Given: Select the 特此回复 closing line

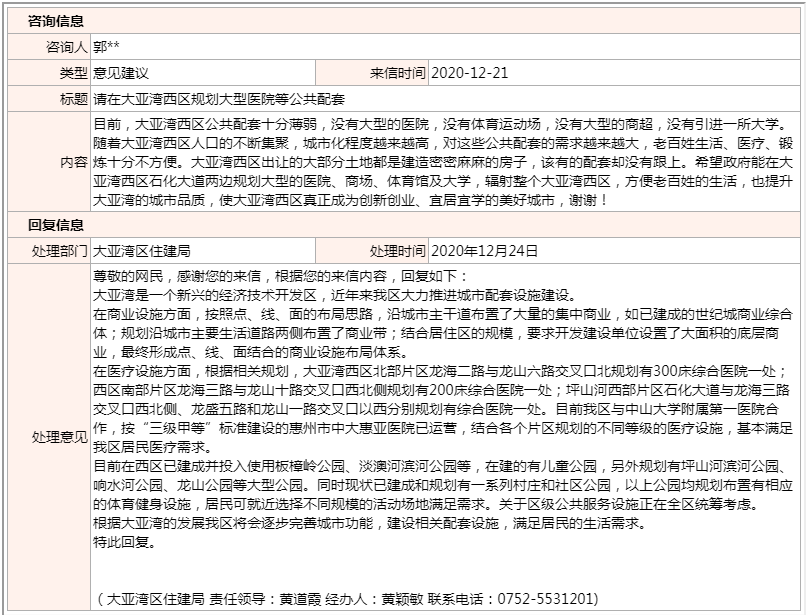Looking at the screenshot, I should 124,542.
